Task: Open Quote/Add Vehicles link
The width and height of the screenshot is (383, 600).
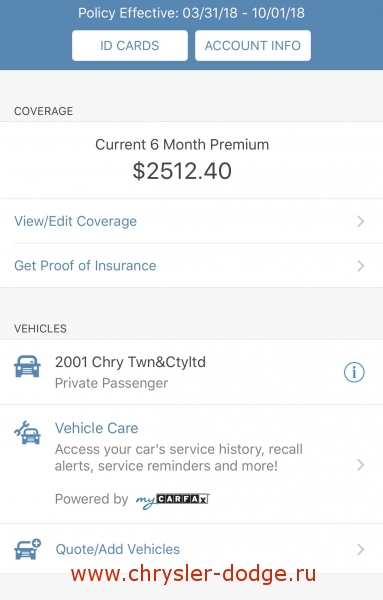Action: click(x=117, y=549)
